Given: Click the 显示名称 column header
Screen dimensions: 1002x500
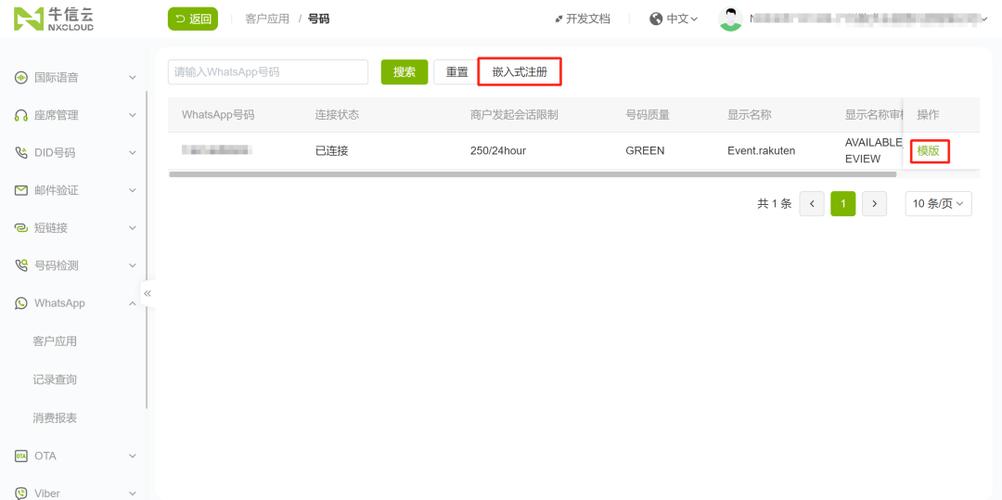Looking at the screenshot, I should [x=750, y=115].
